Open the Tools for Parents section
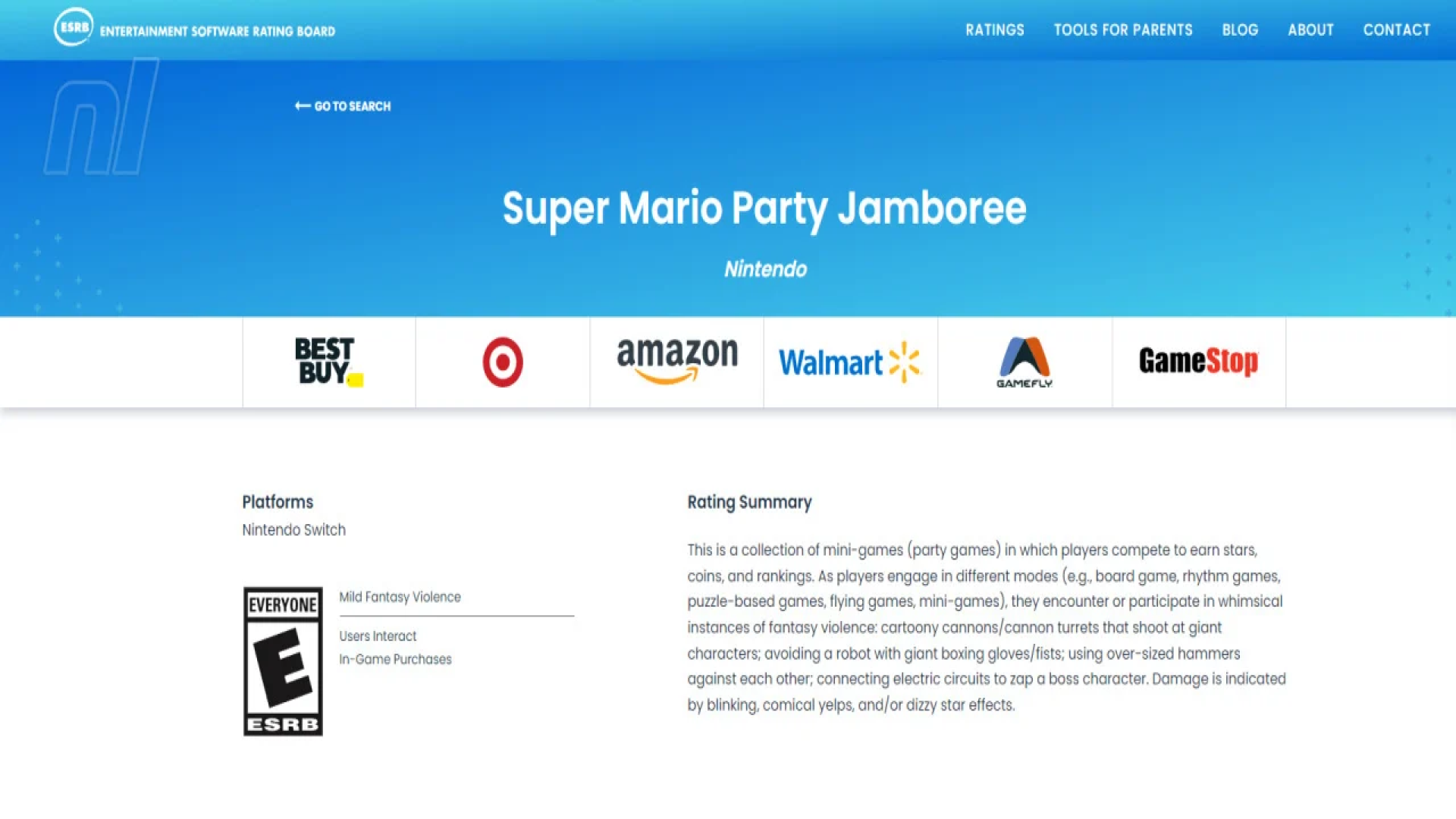The height and width of the screenshot is (819, 1456). tap(1122, 30)
